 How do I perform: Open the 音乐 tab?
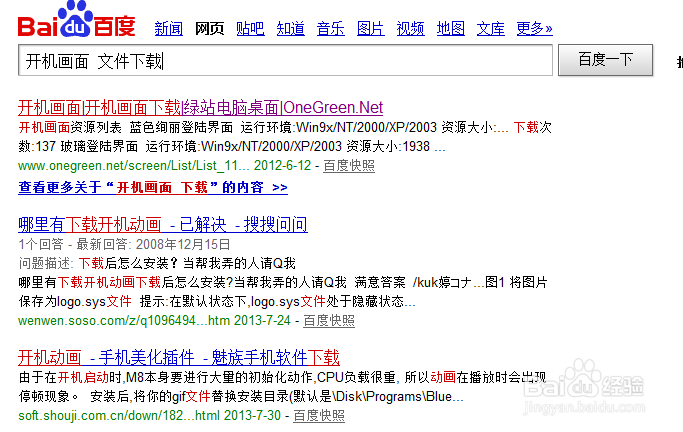click(331, 29)
